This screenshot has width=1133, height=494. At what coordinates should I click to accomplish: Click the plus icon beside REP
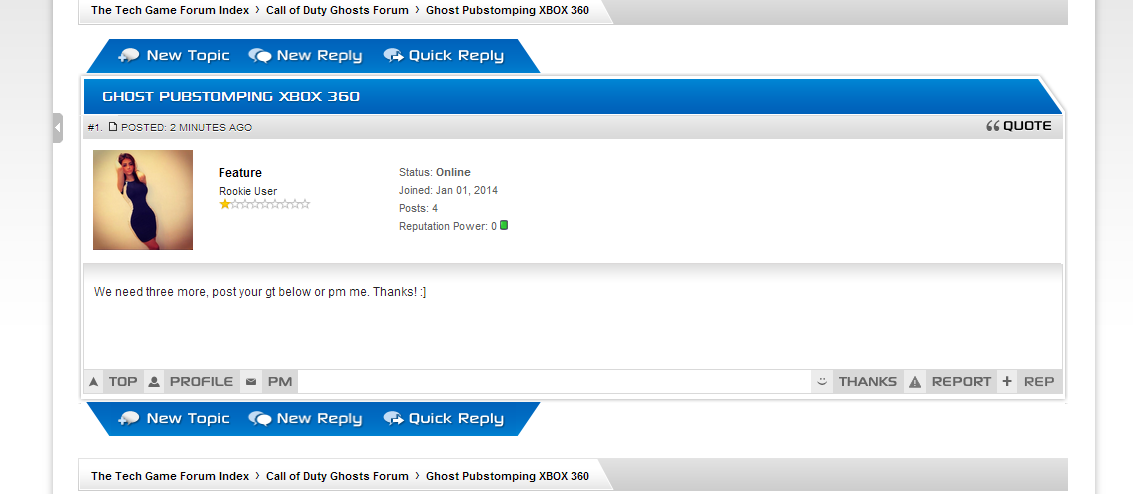(x=1007, y=381)
